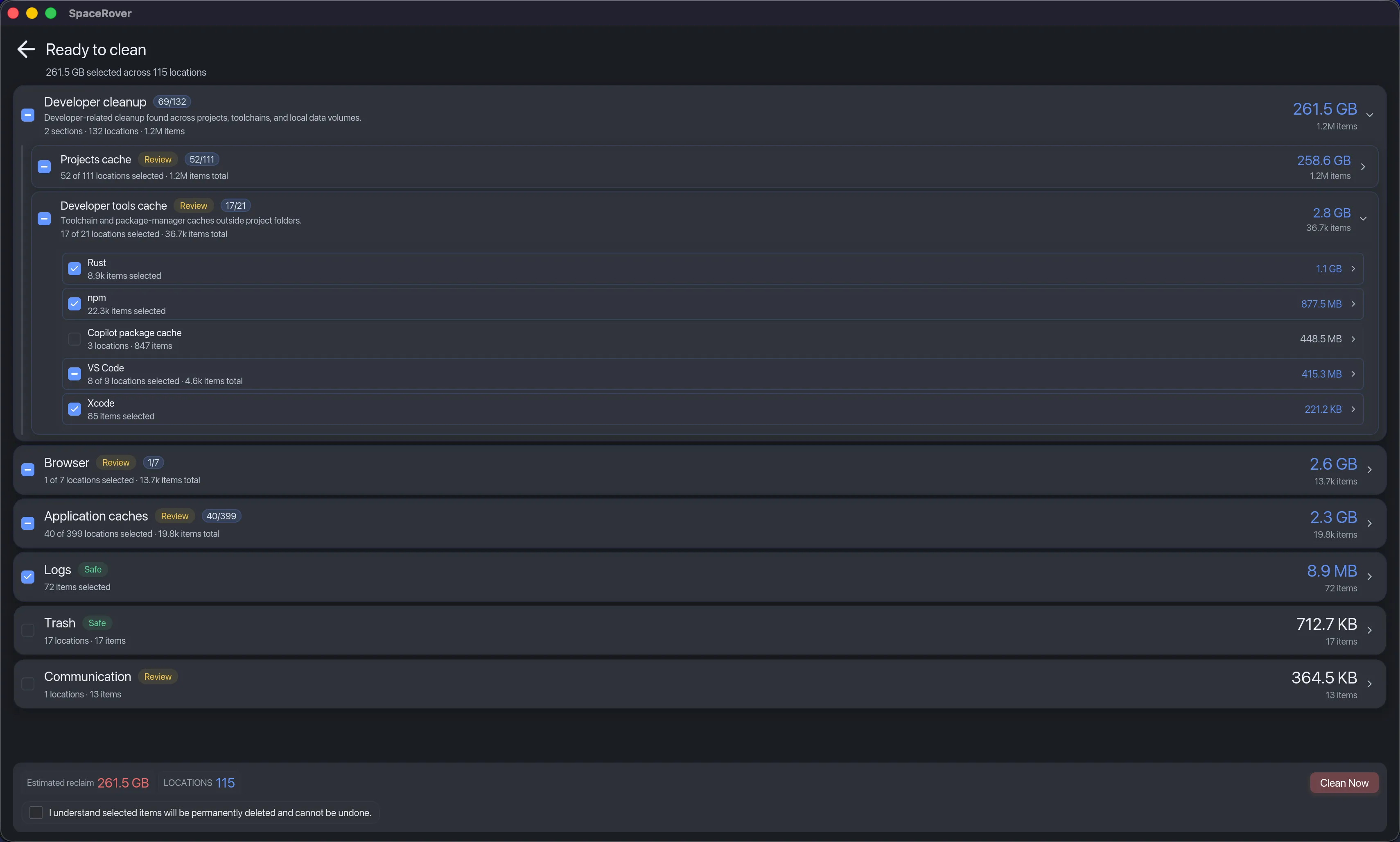
Task: Check the Communication checkbox
Action: 28,684
